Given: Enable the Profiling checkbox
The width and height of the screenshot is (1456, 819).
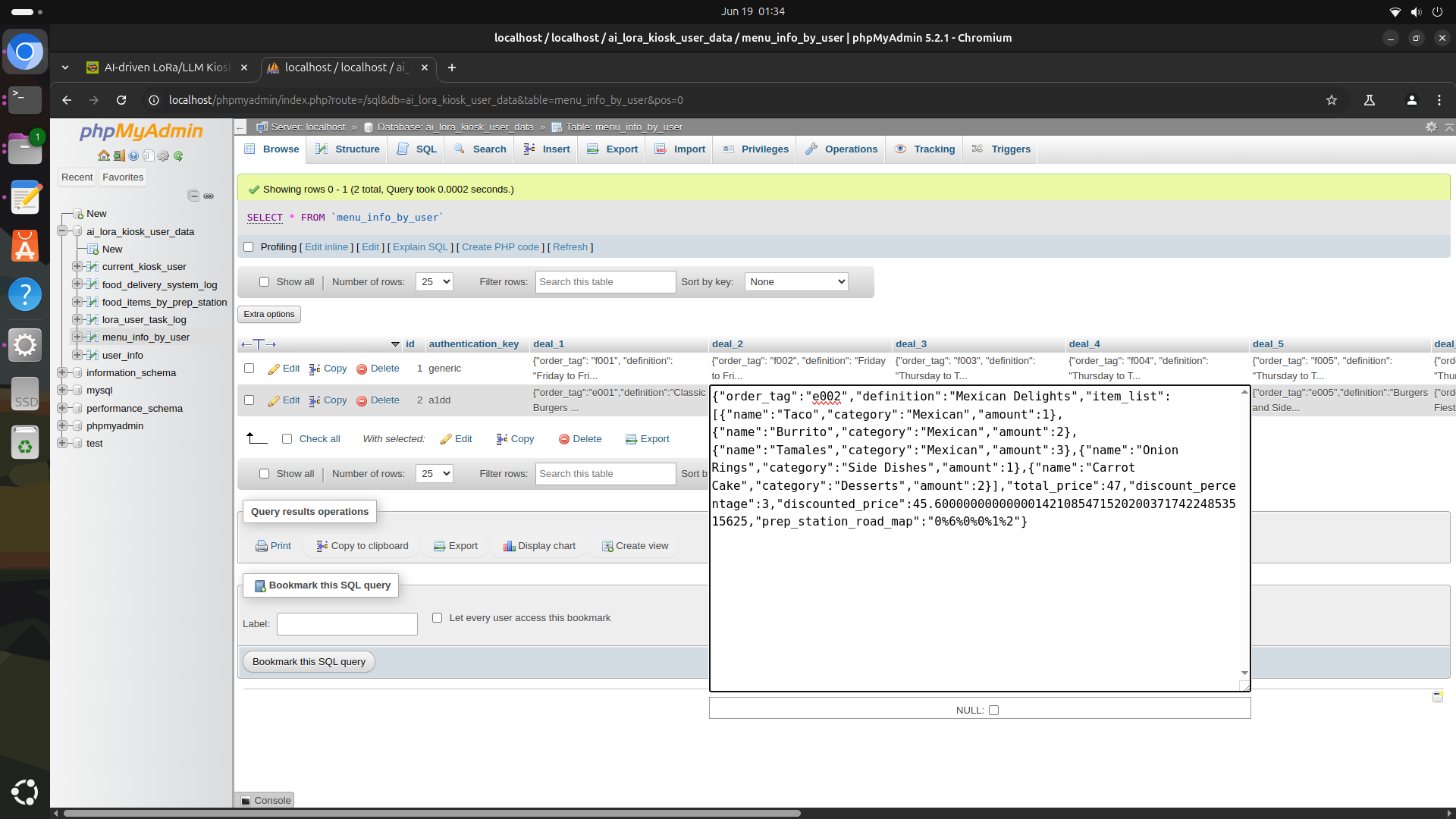Looking at the screenshot, I should (248, 247).
